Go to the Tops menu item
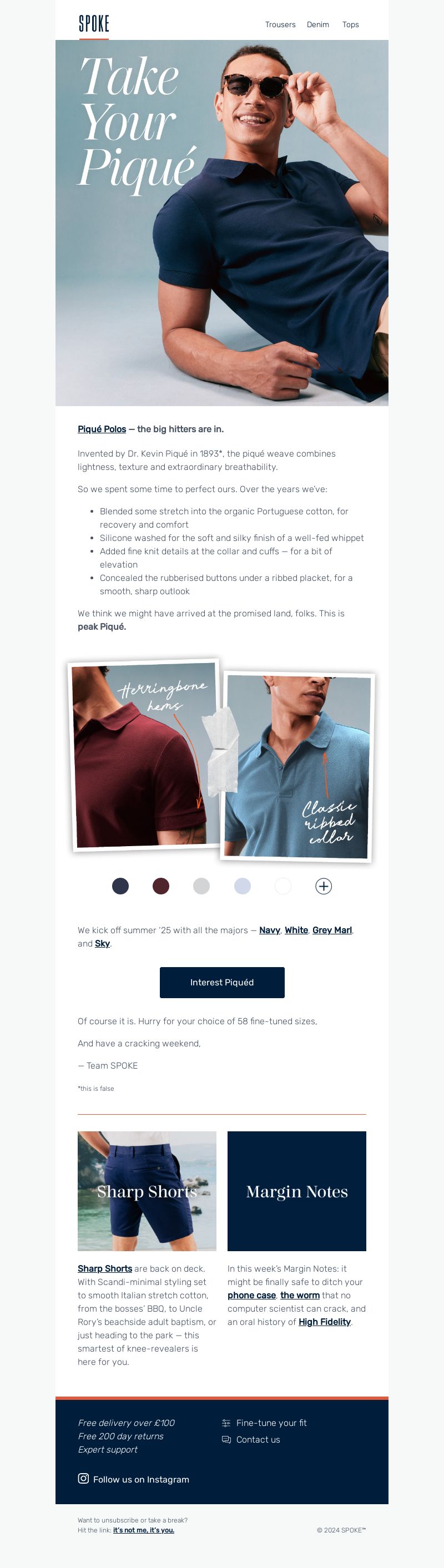The image size is (444, 1568). point(350,24)
